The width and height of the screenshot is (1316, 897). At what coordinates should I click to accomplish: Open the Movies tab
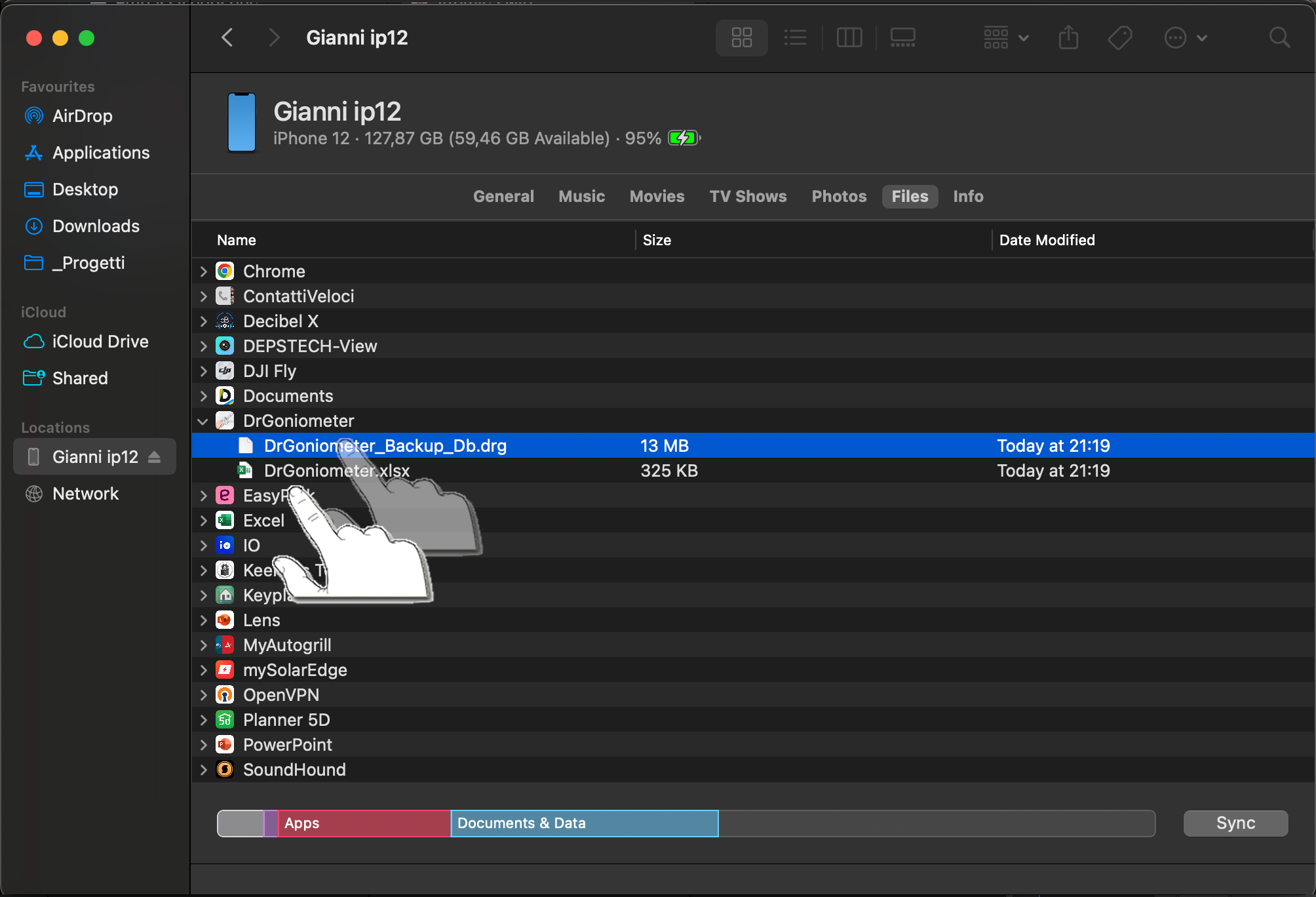pyautogui.click(x=657, y=196)
